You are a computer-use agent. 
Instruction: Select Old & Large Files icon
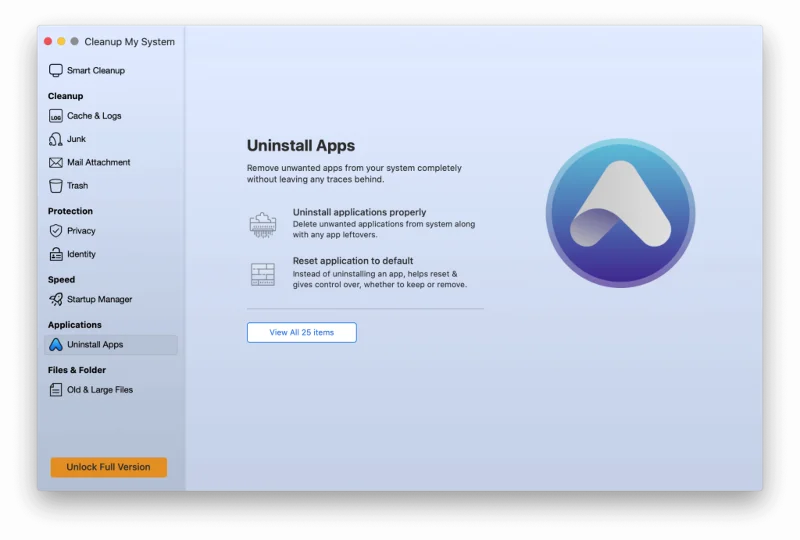56,390
